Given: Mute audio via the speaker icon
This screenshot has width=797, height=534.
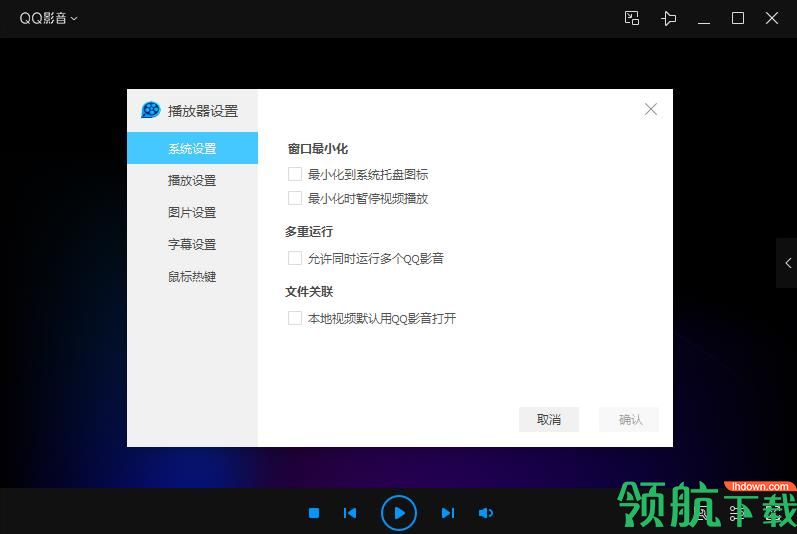Looking at the screenshot, I should 485,513.
